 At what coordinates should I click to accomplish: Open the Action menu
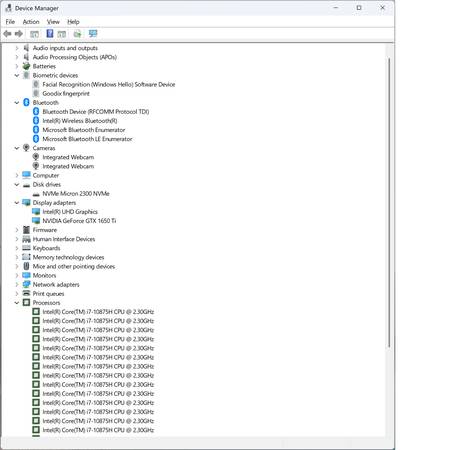31,22
